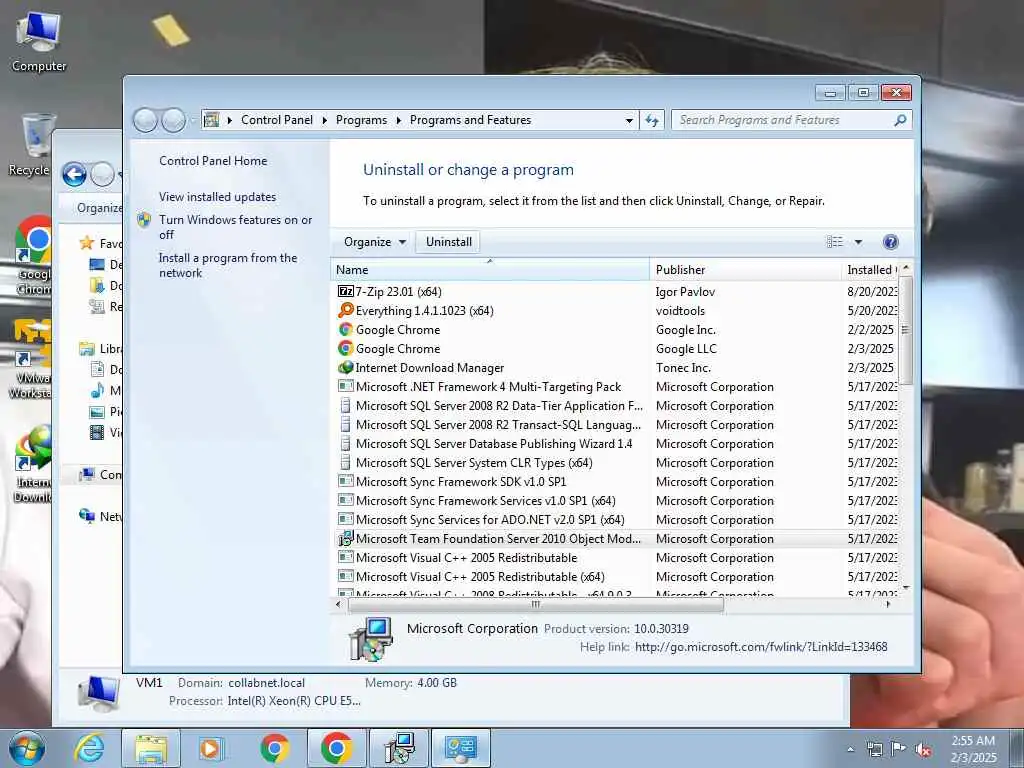Select Google Chrome by Google LLC icon

click(x=345, y=348)
